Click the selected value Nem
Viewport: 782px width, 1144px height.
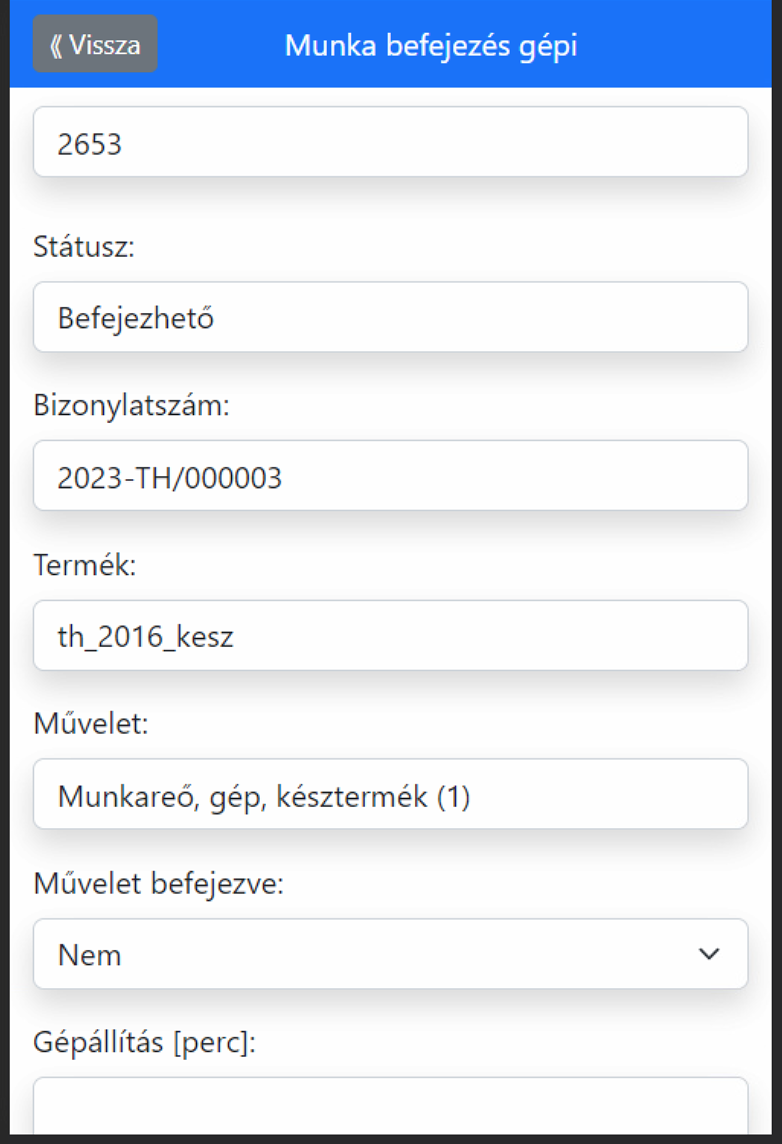point(90,955)
